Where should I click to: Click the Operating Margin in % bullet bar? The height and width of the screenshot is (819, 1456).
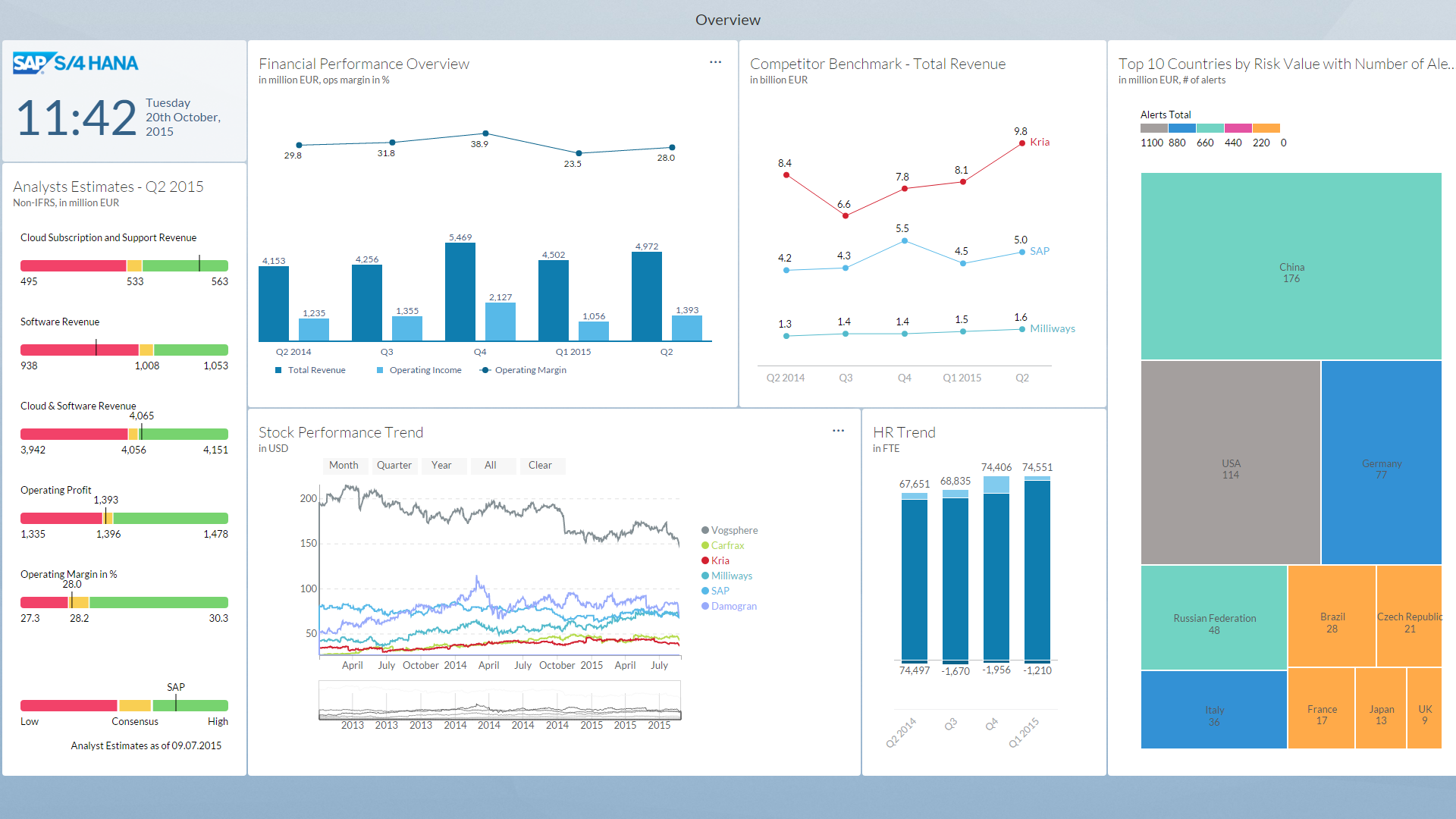click(124, 602)
